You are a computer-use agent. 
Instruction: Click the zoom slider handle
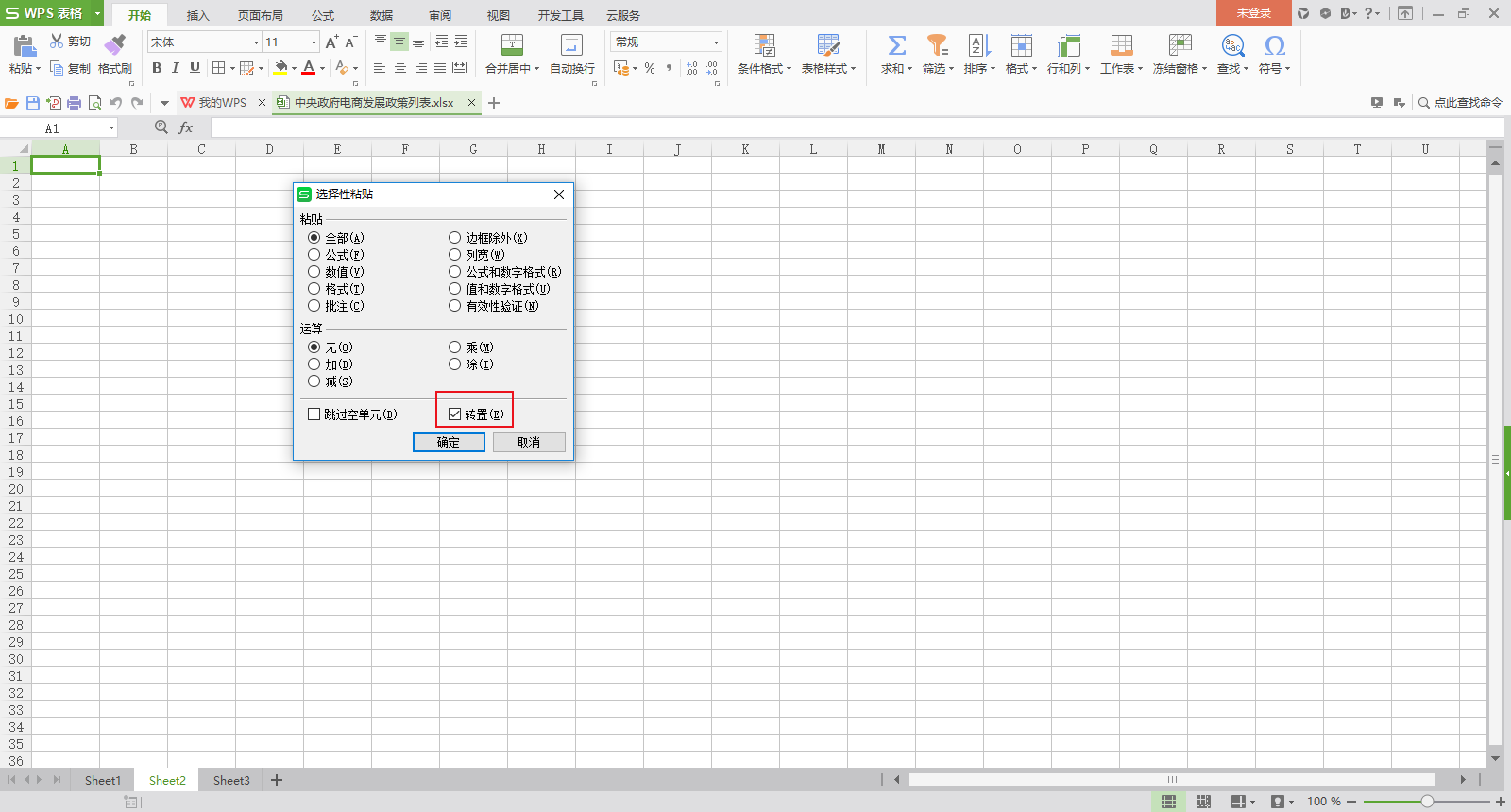pyautogui.click(x=1427, y=802)
